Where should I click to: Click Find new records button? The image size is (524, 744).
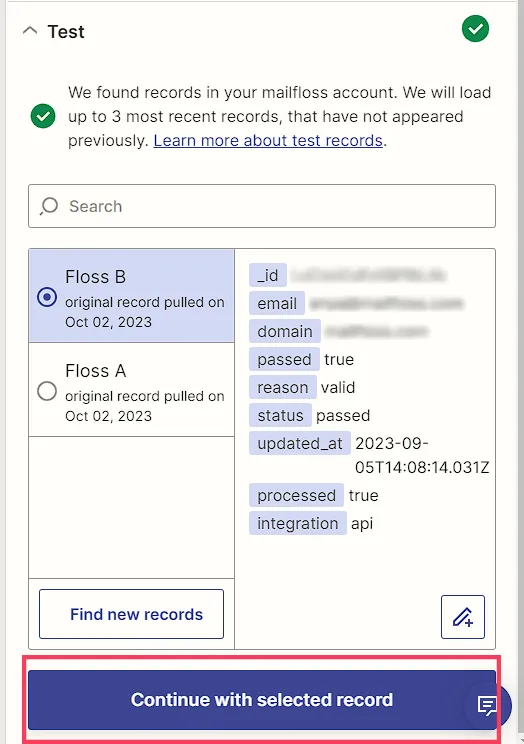click(x=131, y=614)
